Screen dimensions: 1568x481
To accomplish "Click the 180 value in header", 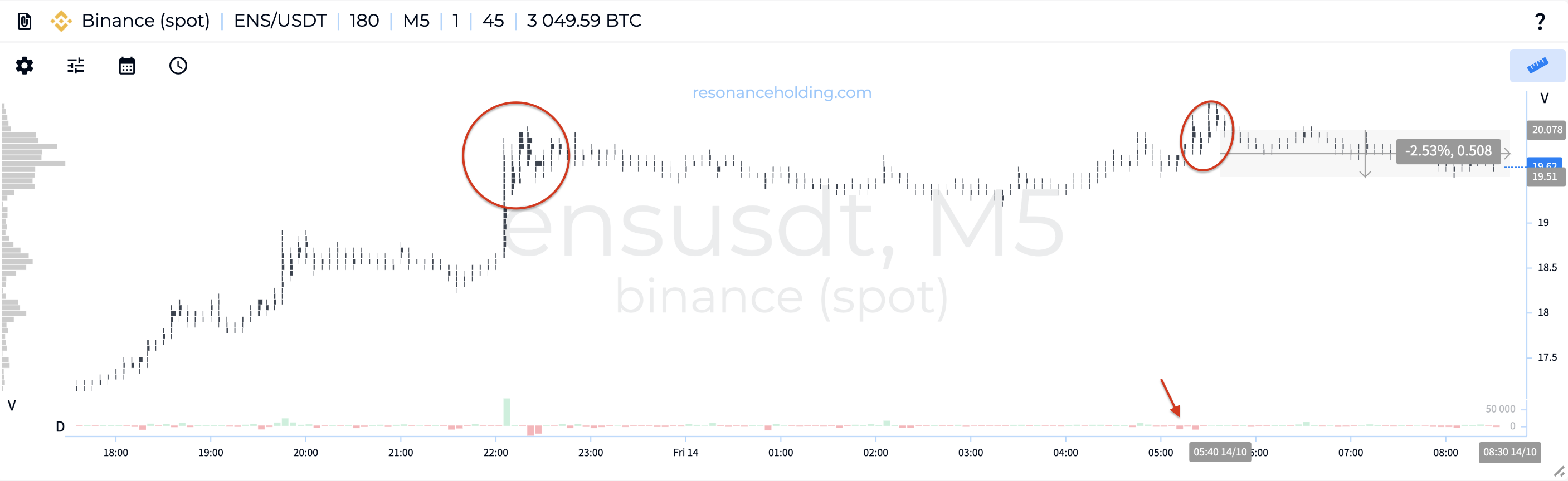I will (364, 21).
